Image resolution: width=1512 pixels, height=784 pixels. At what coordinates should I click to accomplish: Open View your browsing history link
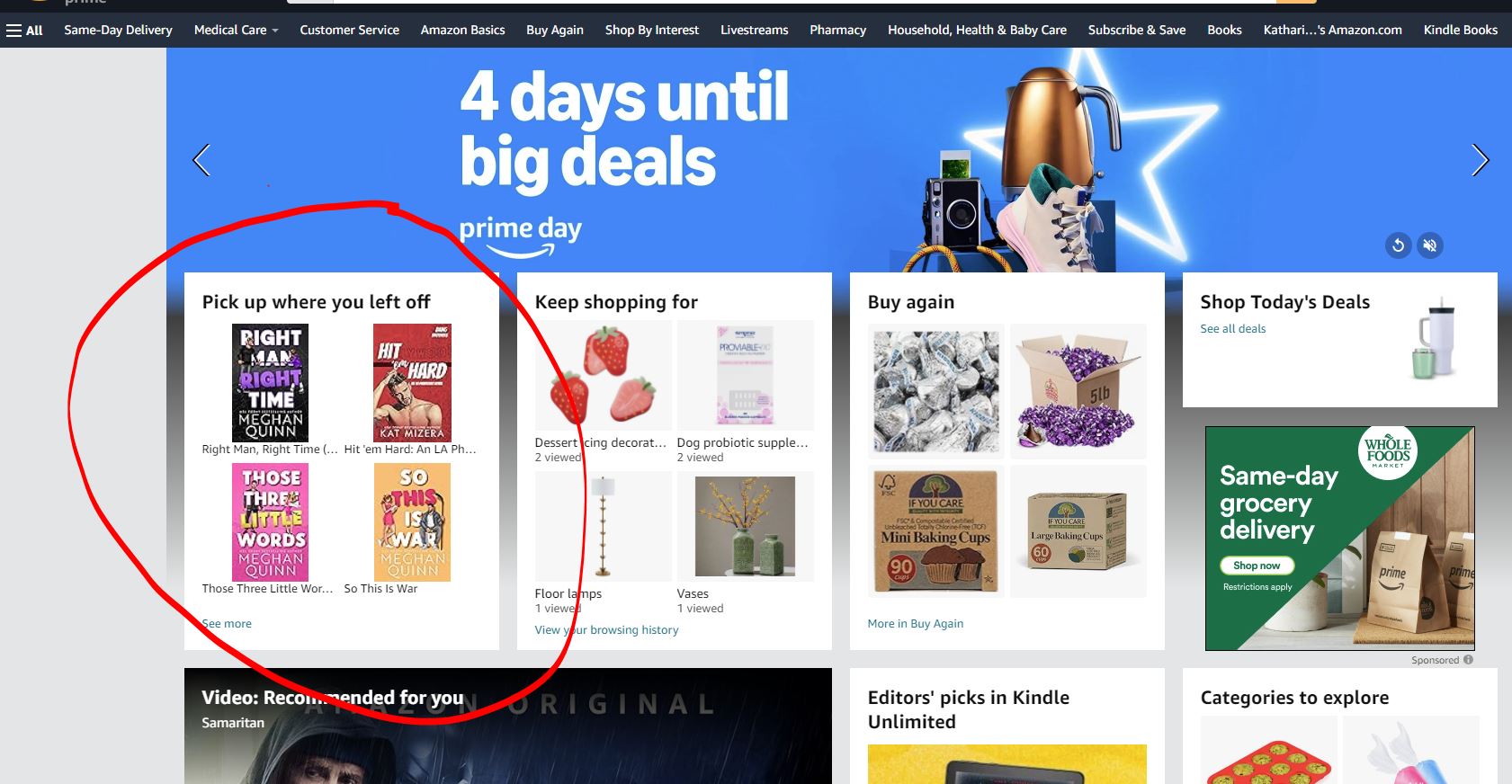click(606, 629)
